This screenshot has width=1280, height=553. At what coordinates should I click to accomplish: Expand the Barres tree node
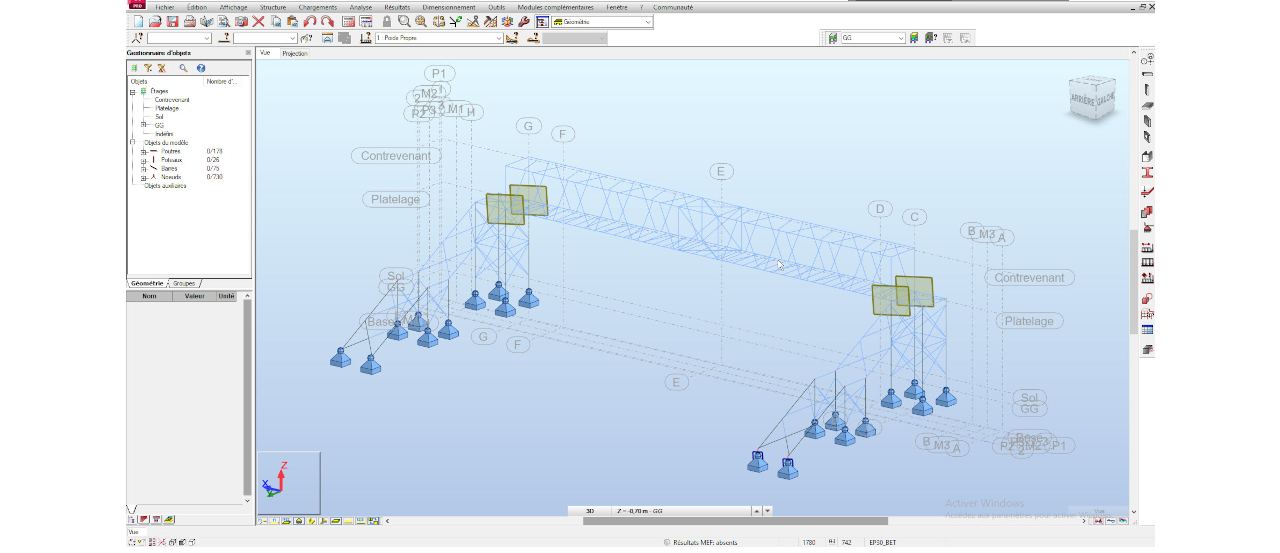point(144,169)
